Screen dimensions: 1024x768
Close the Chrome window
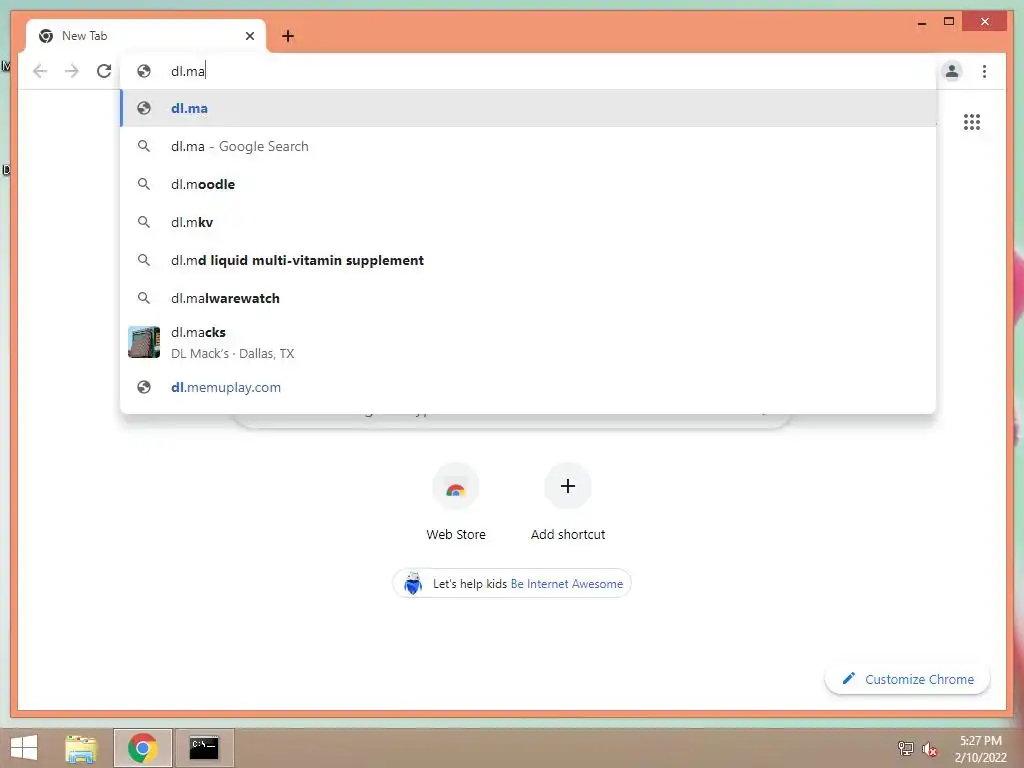pos(985,22)
